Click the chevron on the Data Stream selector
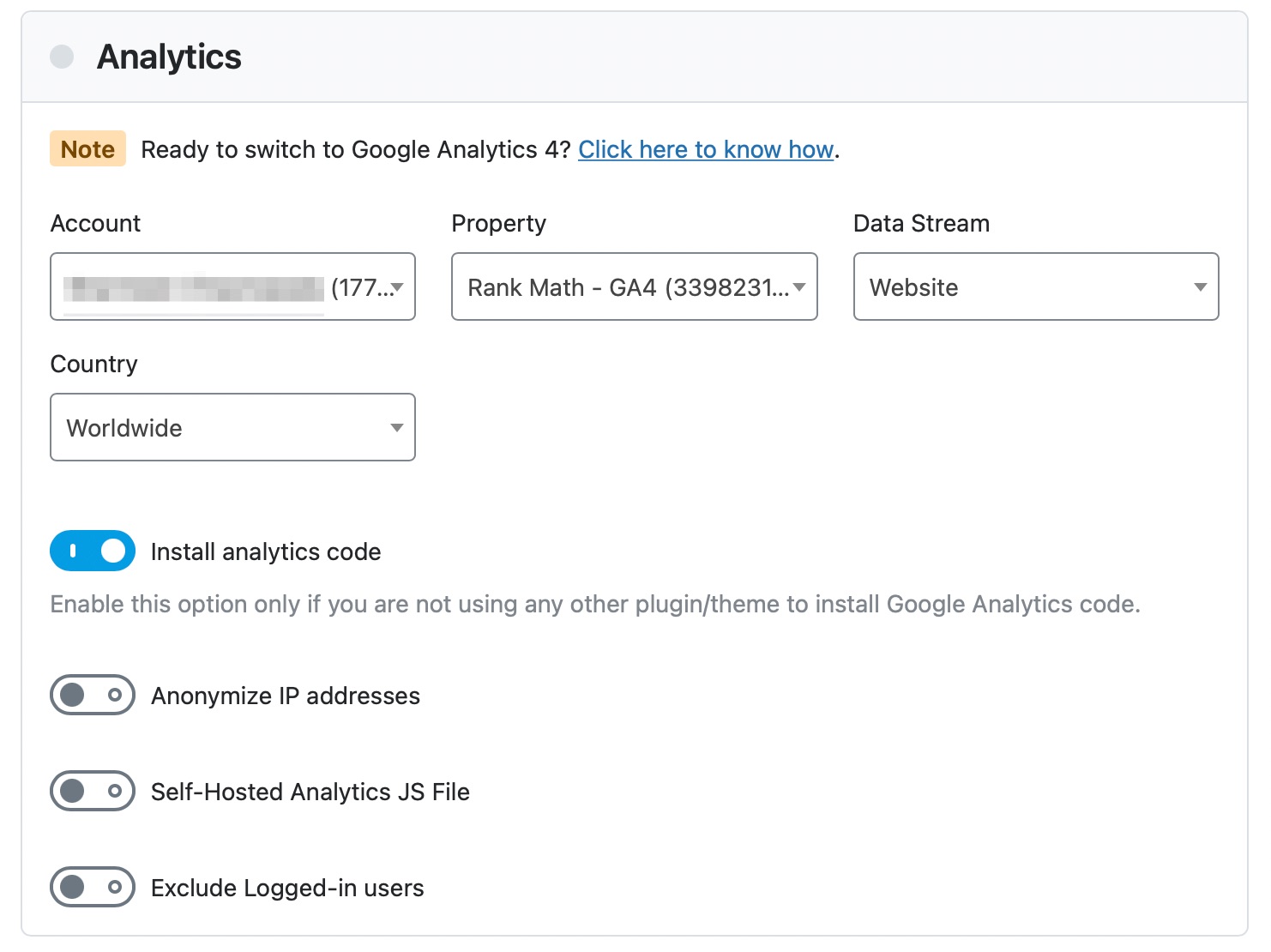1271x952 pixels. click(x=1199, y=287)
